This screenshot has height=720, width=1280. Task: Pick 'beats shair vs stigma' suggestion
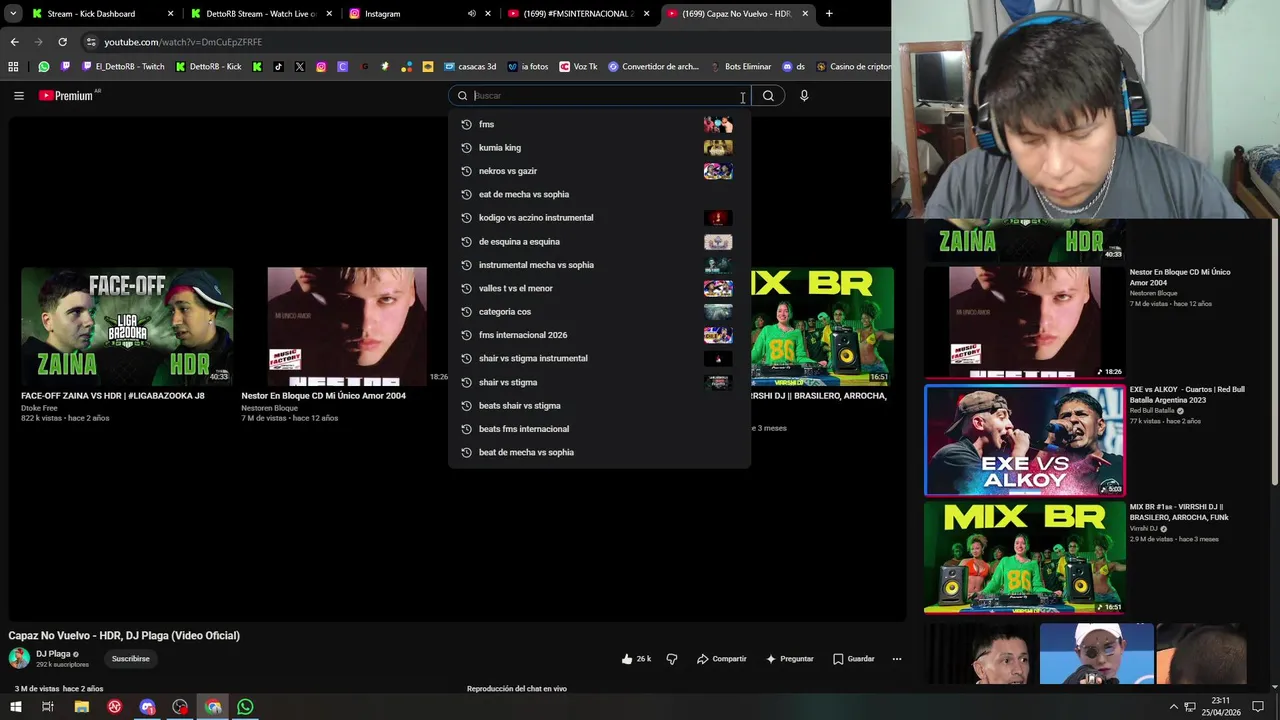(599, 406)
